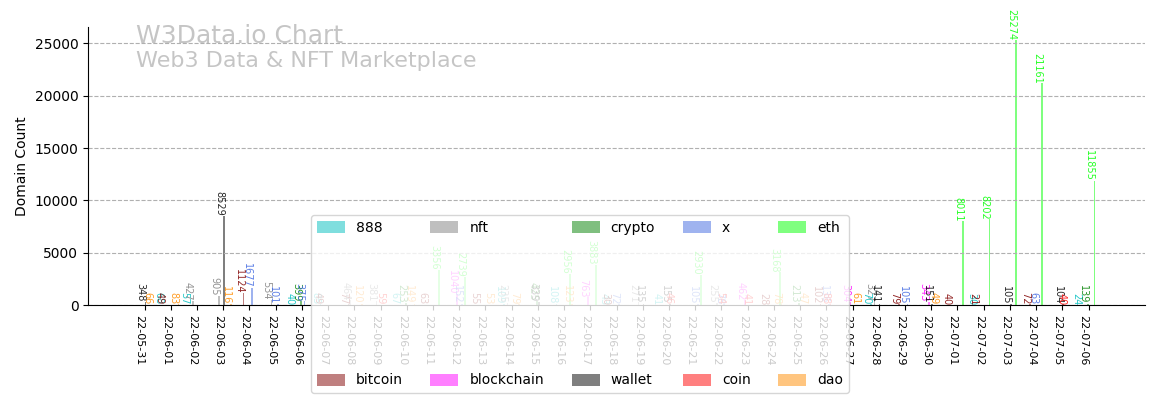The height and width of the screenshot is (400, 1160).
Task: Click the Web3 Data & NFT Marketplace subtitle
Action: pyautogui.click(x=306, y=61)
